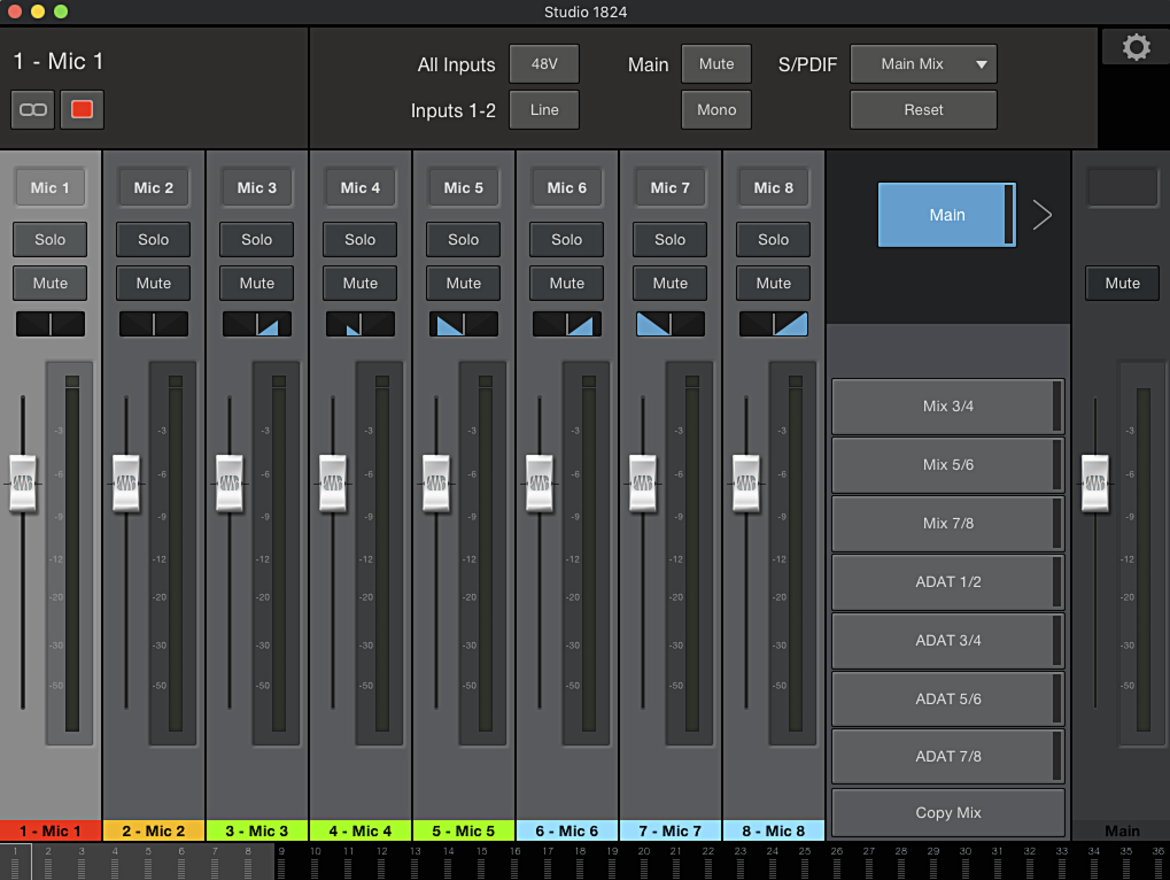Image resolution: width=1170 pixels, height=880 pixels.
Task: Click the Mic 1 fader handle
Action: click(23, 483)
